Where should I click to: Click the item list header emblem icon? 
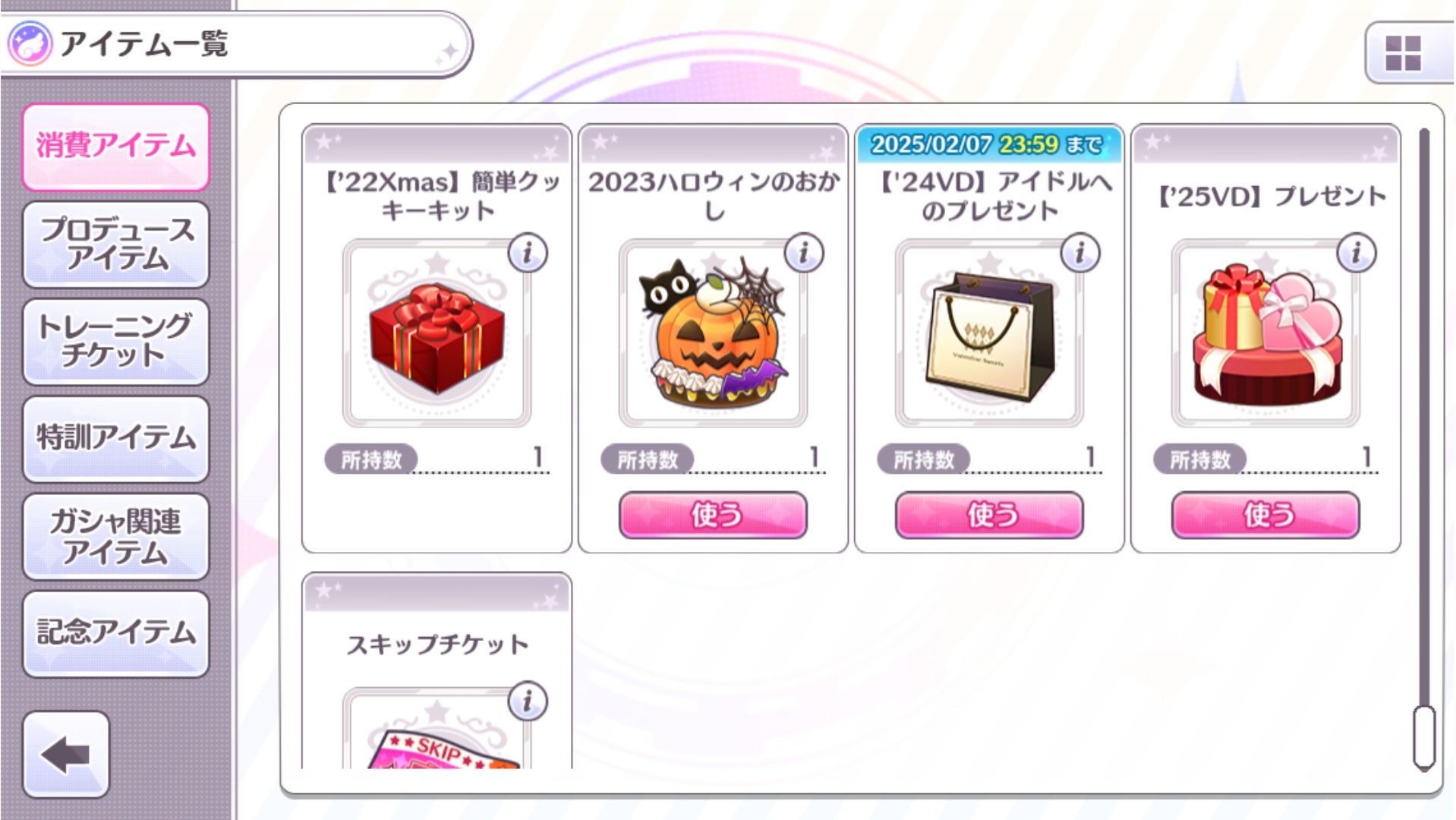pos(30,43)
